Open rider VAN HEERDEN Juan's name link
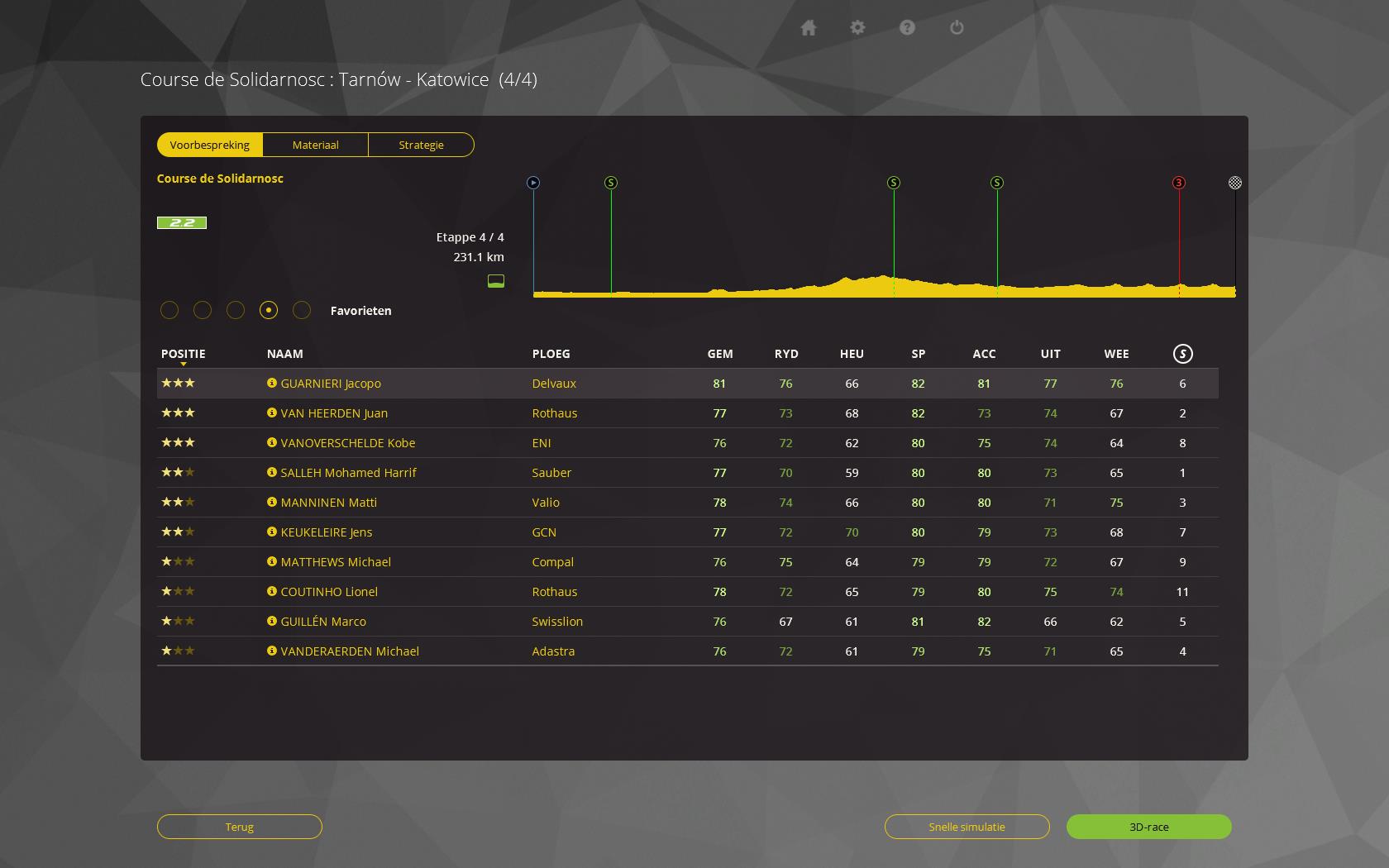This screenshot has width=1389, height=868. [x=334, y=413]
